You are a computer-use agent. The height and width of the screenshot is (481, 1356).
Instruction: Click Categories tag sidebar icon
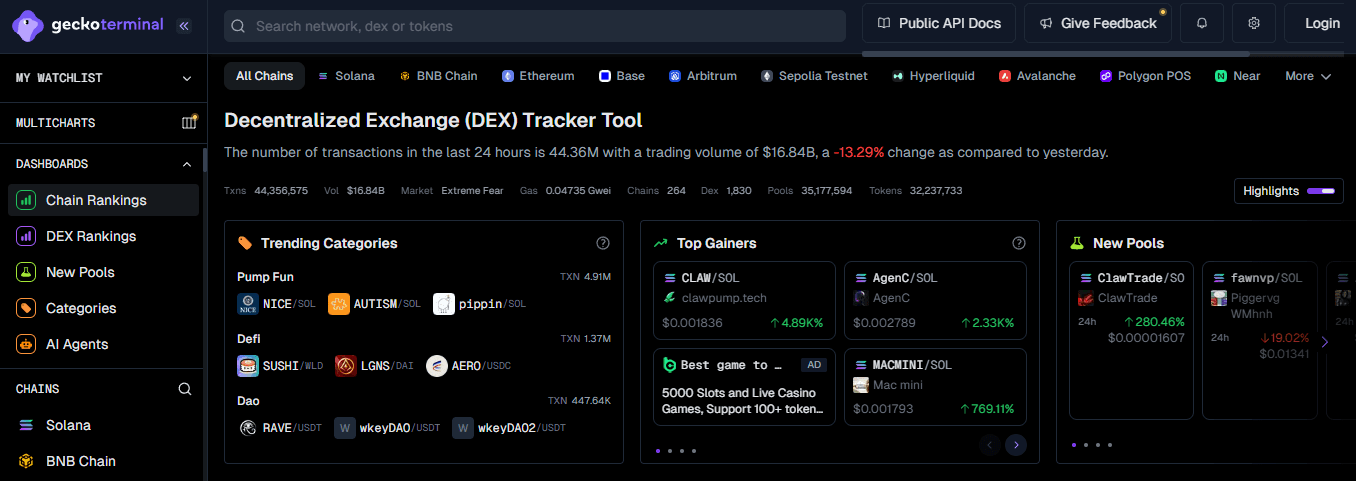tap(26, 308)
